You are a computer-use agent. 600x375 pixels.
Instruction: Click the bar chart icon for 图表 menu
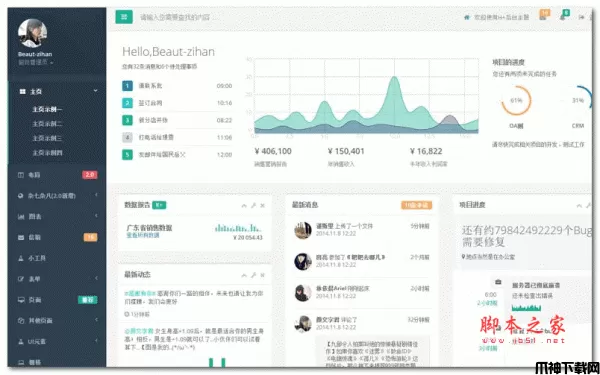coord(21,217)
